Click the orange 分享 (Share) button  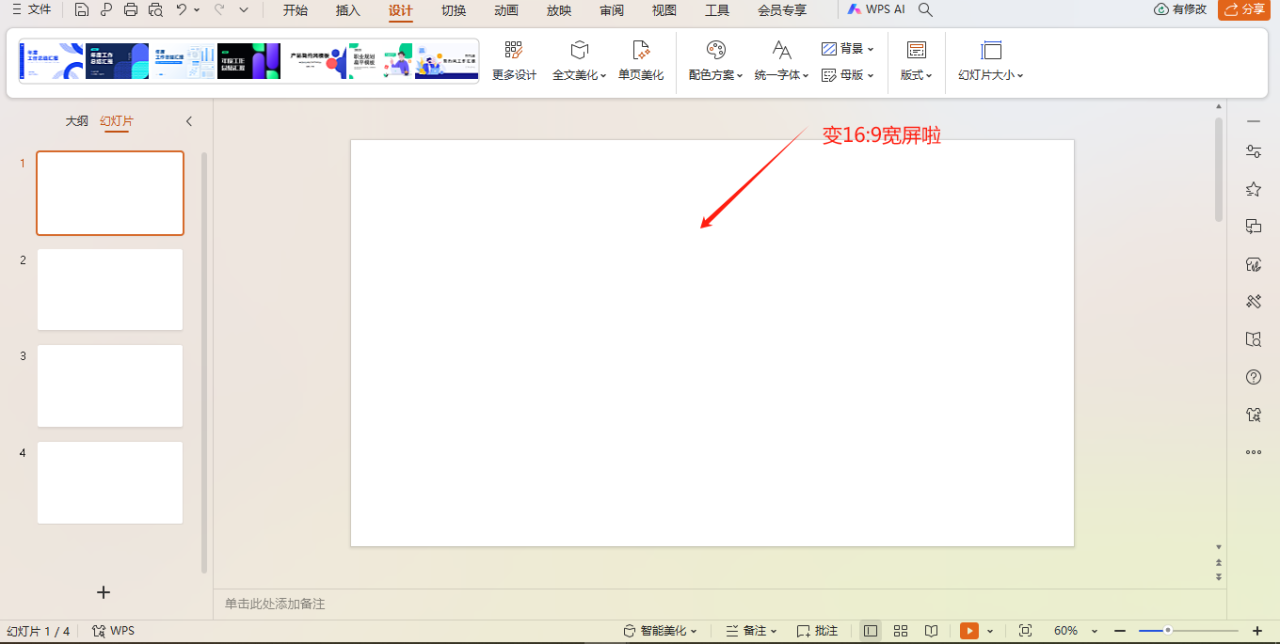[1243, 10]
